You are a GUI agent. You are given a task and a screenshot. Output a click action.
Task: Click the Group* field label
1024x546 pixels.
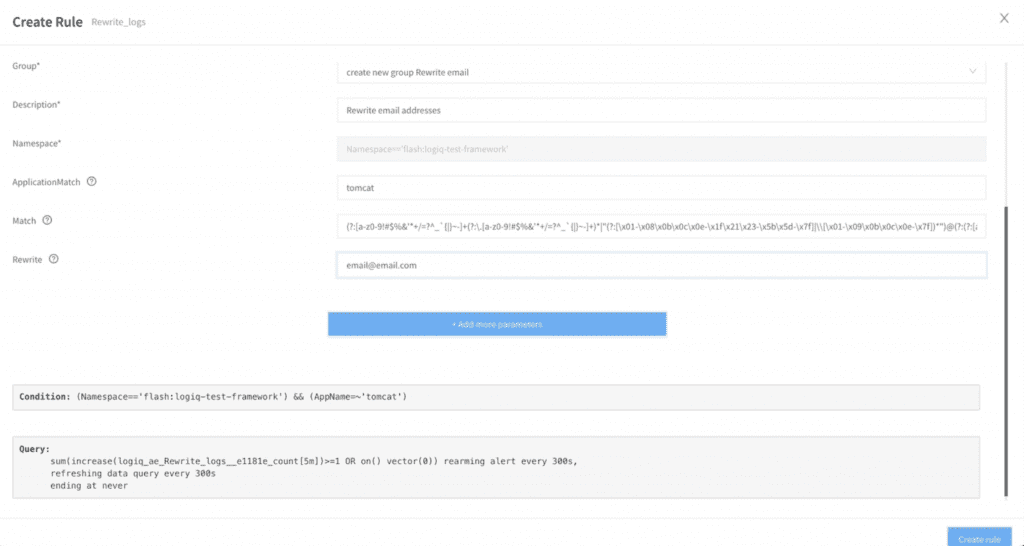(26, 66)
